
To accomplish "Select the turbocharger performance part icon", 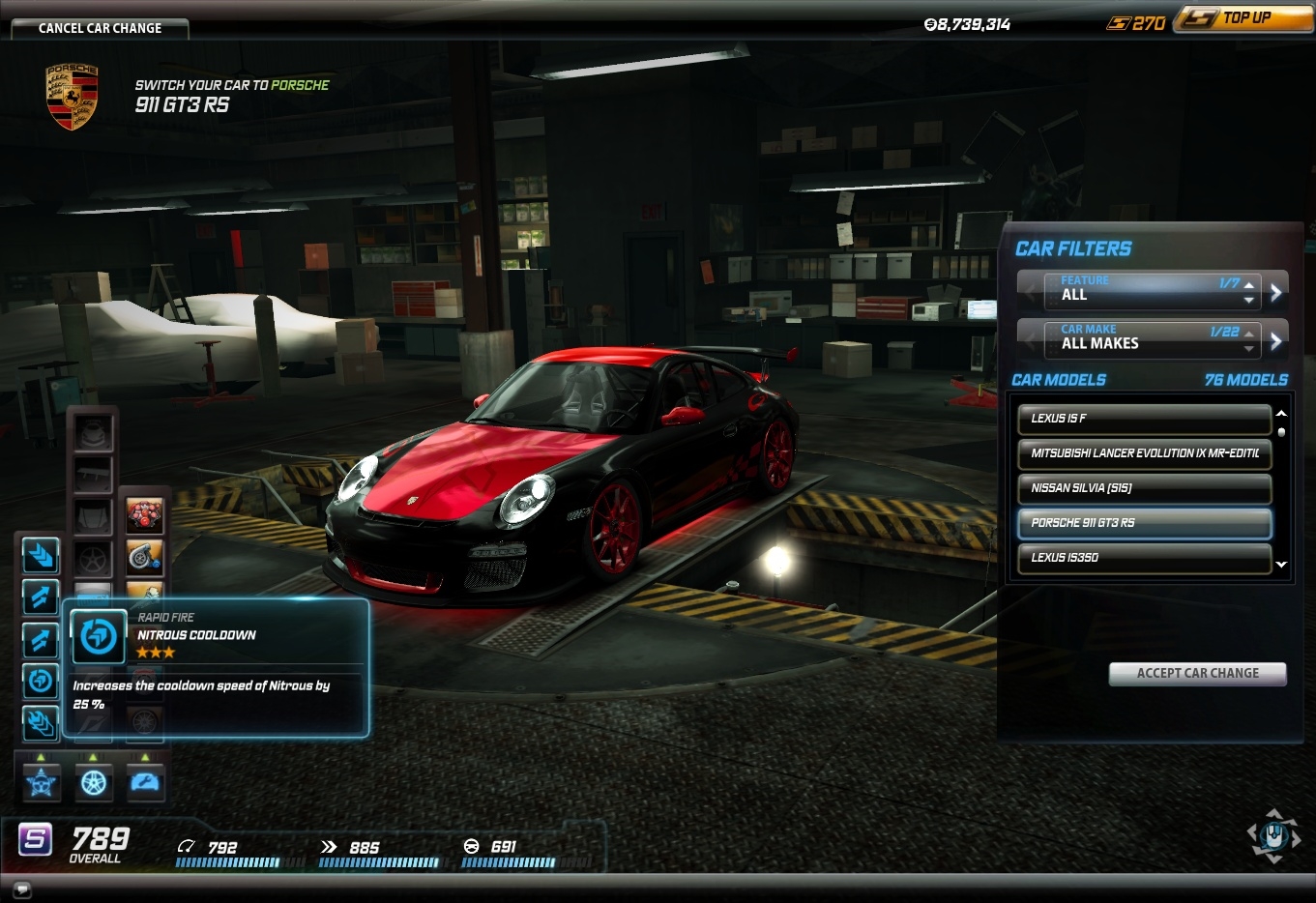I will [145, 558].
